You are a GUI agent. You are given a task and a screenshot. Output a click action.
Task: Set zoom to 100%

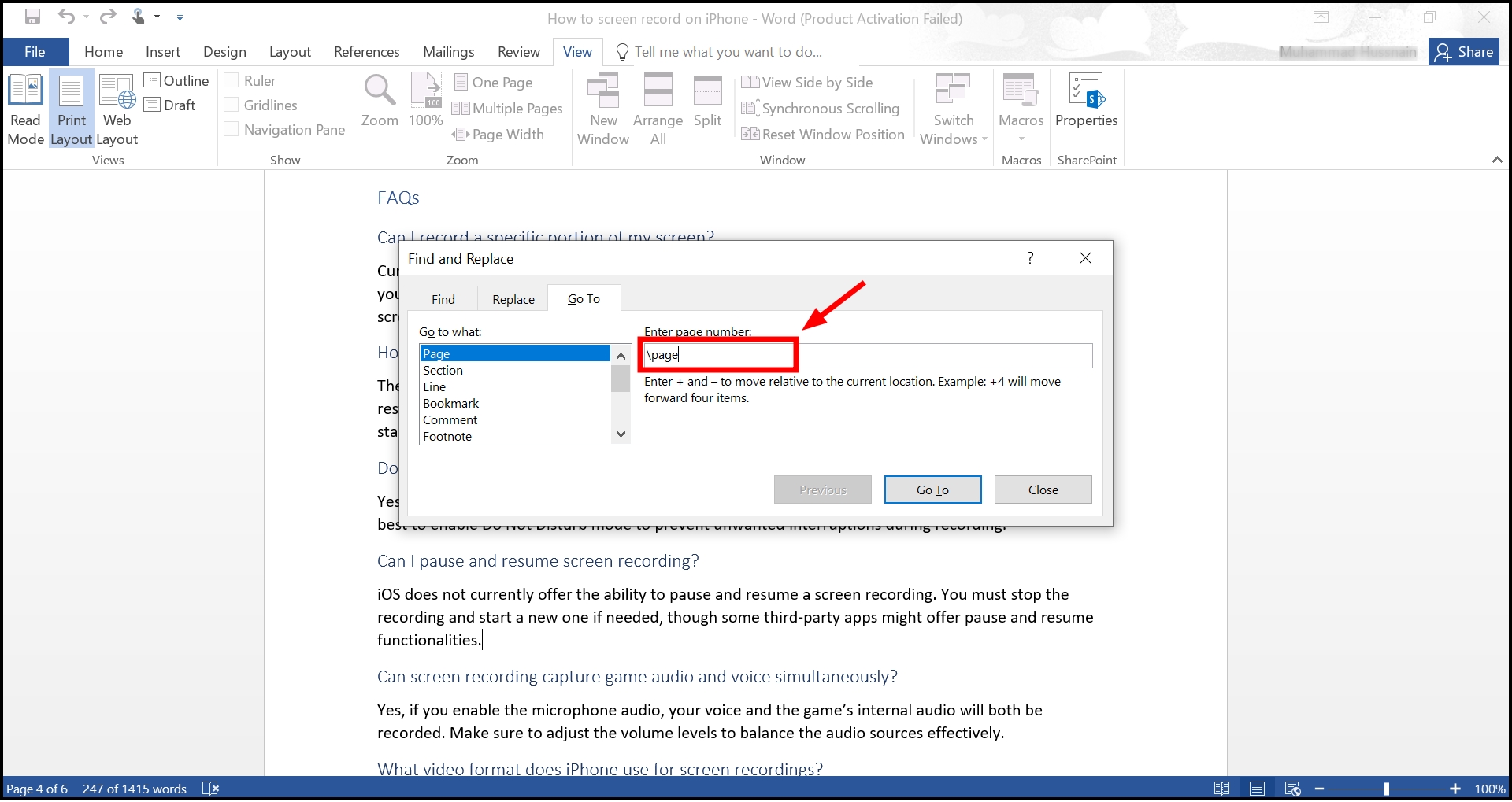pyautogui.click(x=425, y=101)
